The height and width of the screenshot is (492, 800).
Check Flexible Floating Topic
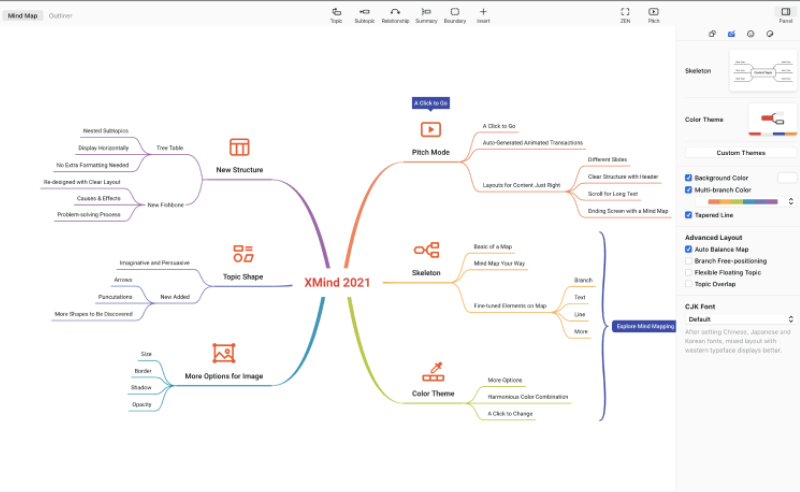point(688,273)
